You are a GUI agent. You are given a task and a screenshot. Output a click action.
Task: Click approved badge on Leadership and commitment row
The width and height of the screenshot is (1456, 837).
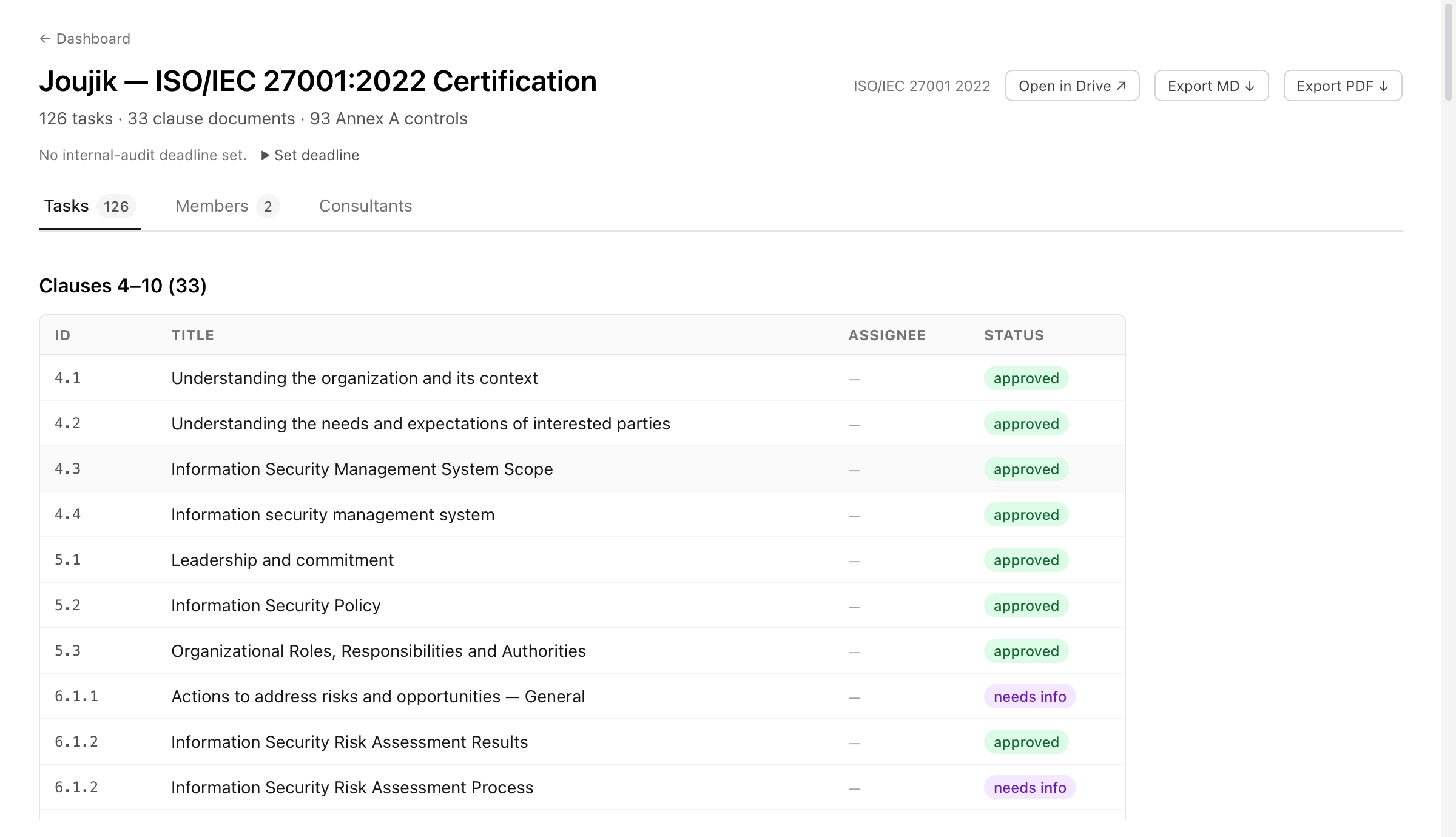1026,560
